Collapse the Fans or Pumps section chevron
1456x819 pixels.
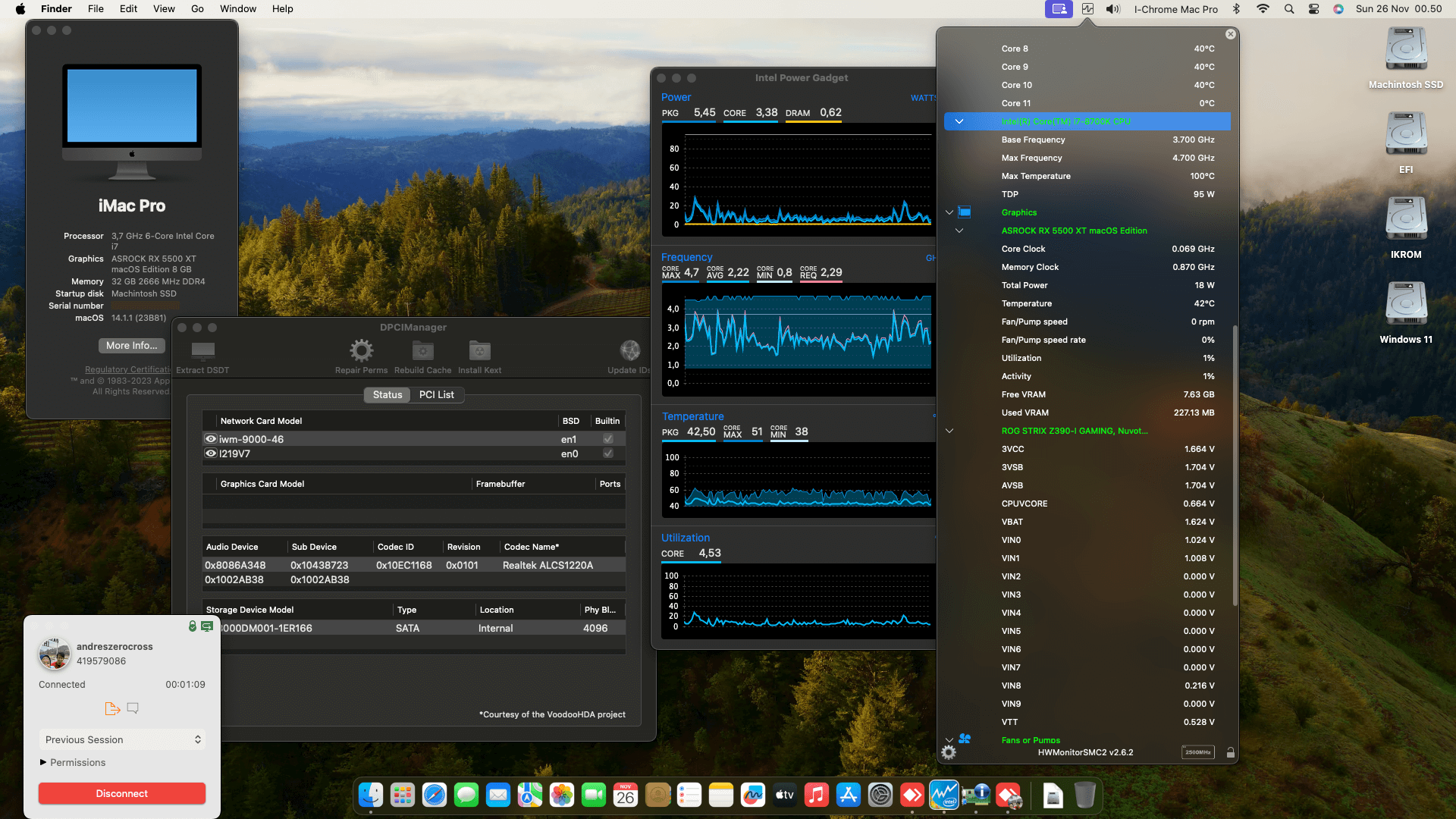pyautogui.click(x=949, y=739)
